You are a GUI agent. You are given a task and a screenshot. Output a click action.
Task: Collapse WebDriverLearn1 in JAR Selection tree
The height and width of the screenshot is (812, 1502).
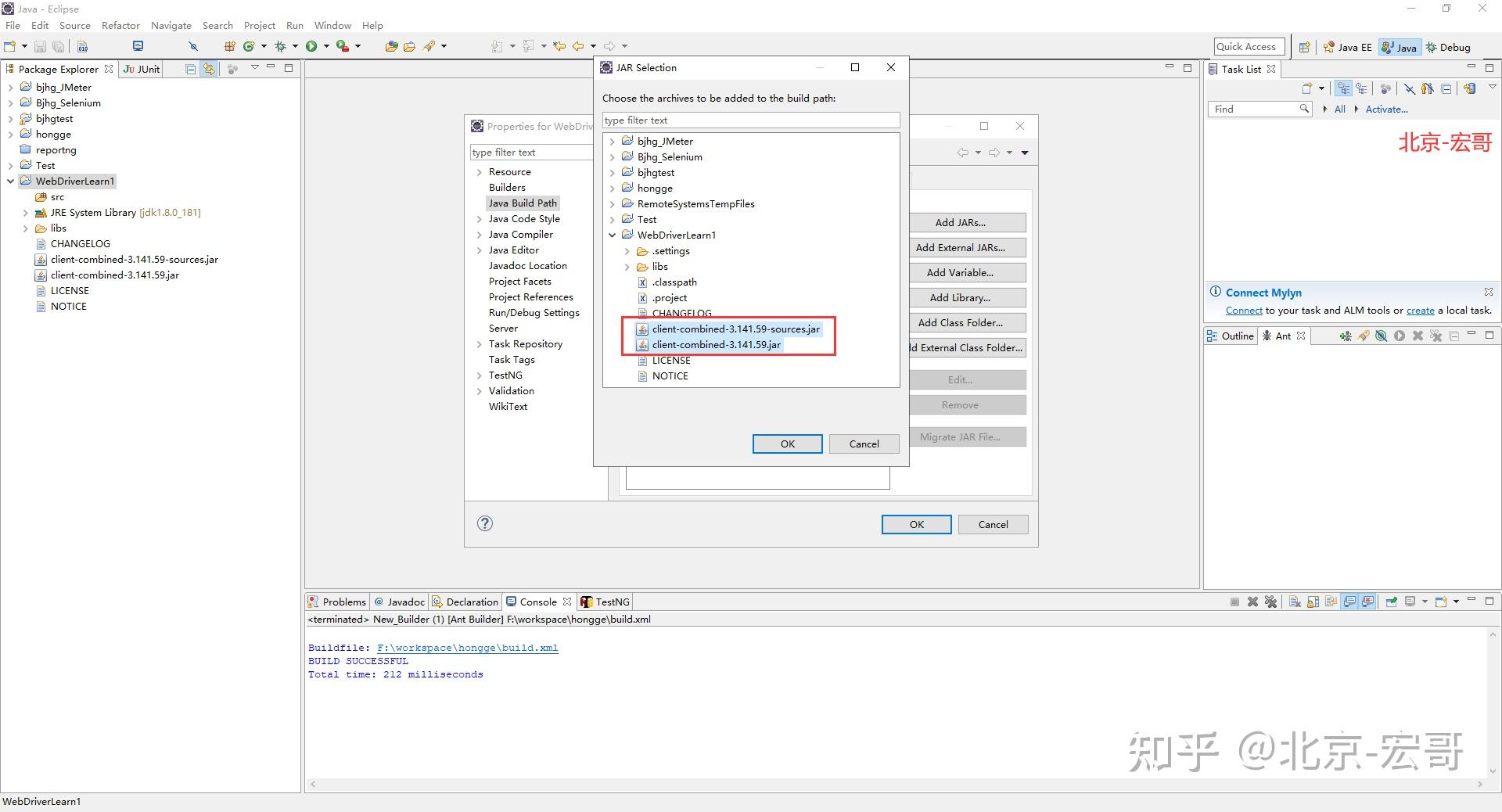point(613,235)
